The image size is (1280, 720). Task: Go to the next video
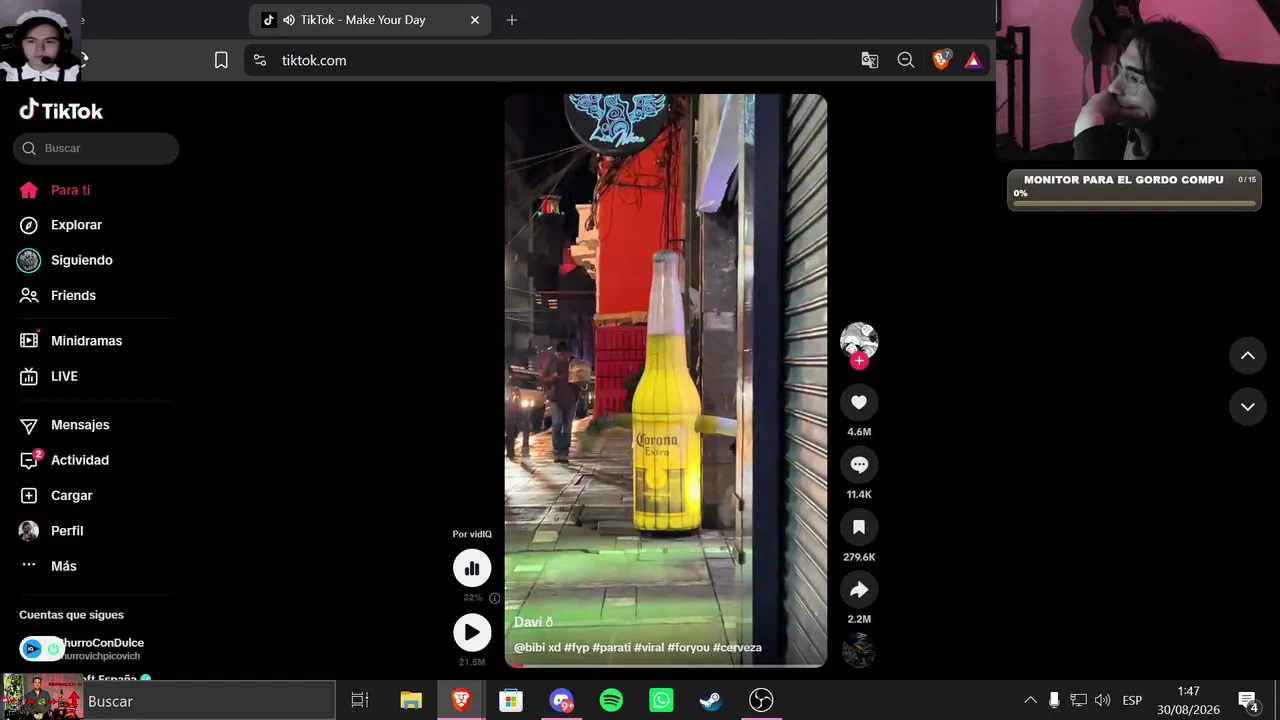pyautogui.click(x=1248, y=406)
